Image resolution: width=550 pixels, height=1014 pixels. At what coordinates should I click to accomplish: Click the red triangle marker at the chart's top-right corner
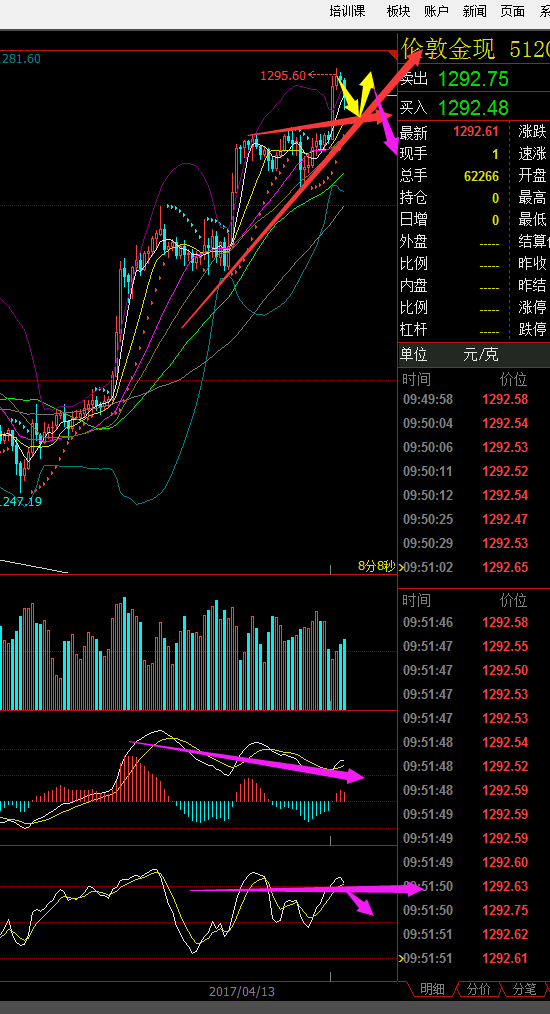pyautogui.click(x=392, y=55)
